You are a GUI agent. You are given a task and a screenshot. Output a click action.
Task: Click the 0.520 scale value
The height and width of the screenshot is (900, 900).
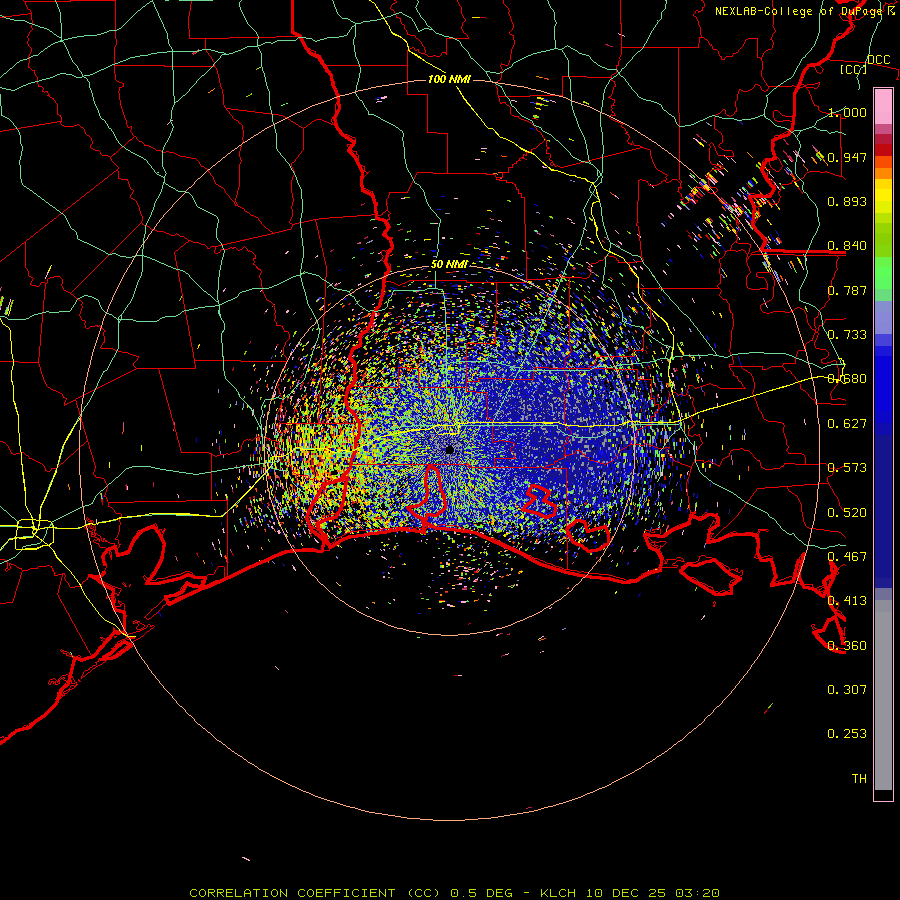tap(847, 513)
